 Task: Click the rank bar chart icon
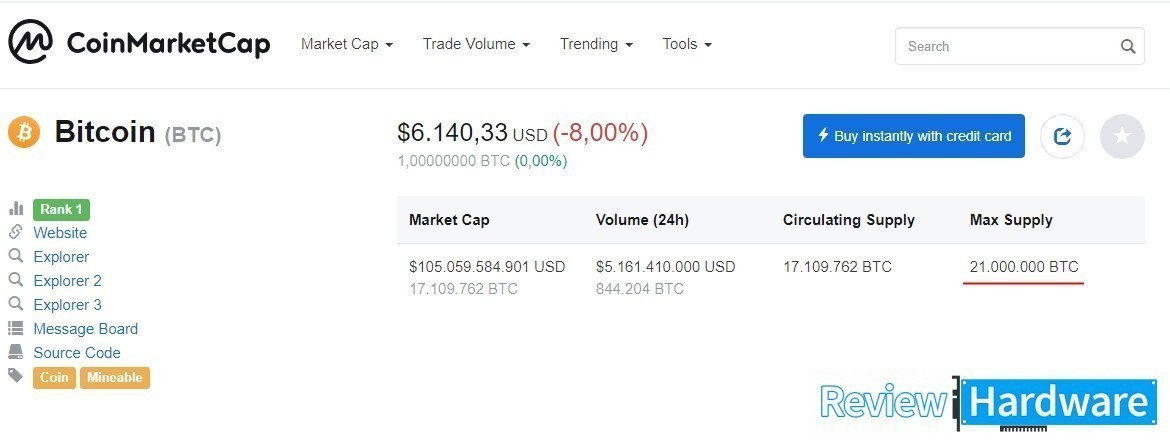pyautogui.click(x=16, y=209)
